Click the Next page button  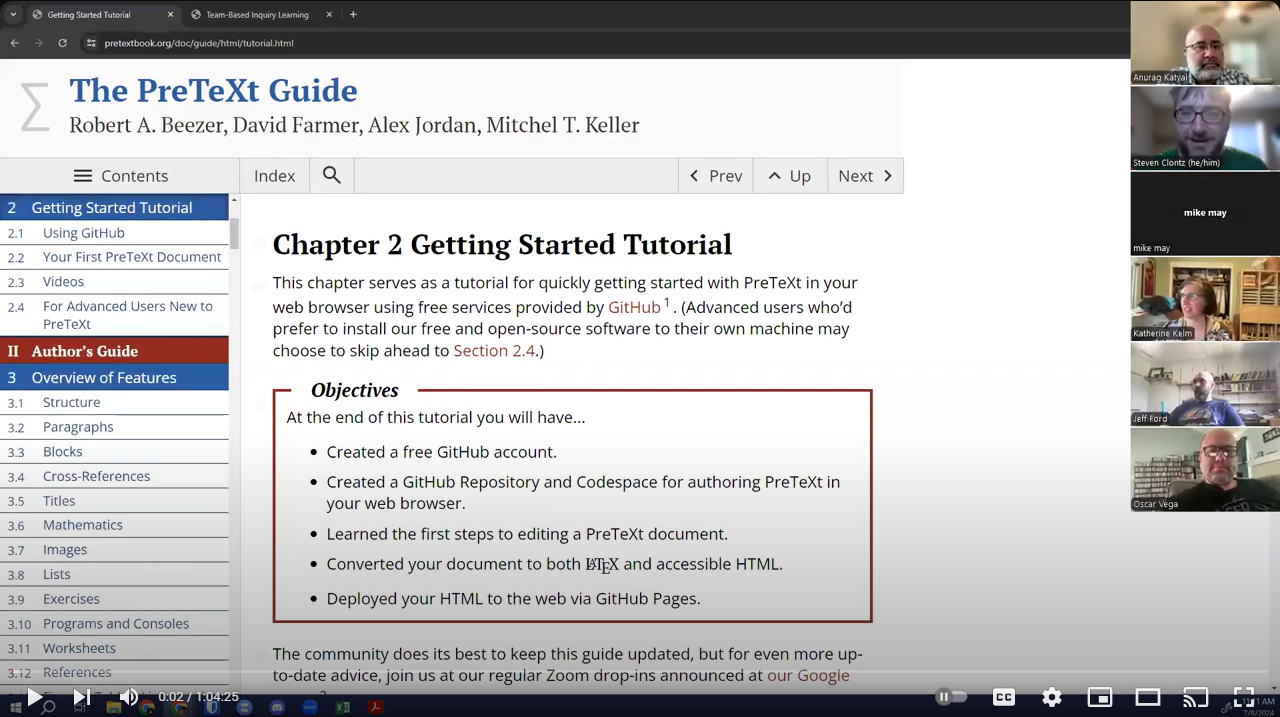click(x=865, y=176)
